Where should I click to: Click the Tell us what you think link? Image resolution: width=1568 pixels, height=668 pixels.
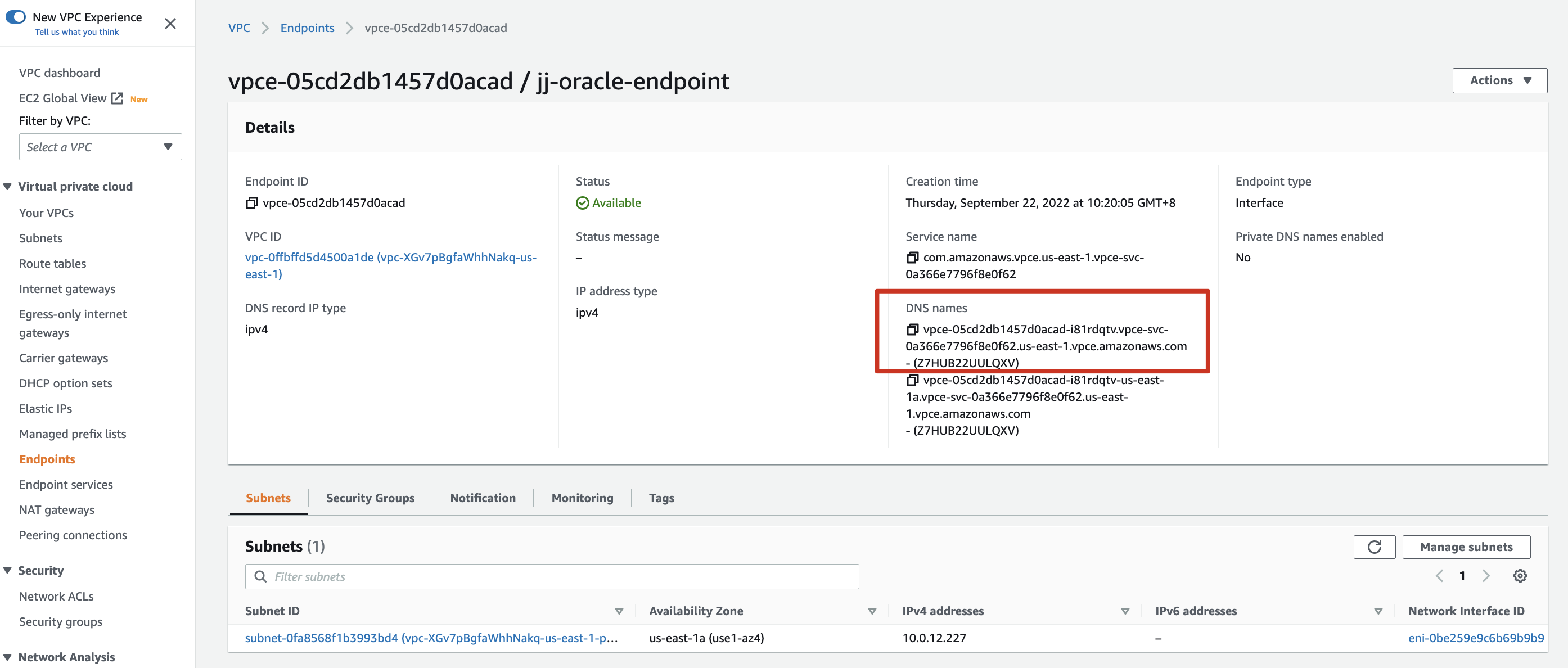click(x=76, y=32)
